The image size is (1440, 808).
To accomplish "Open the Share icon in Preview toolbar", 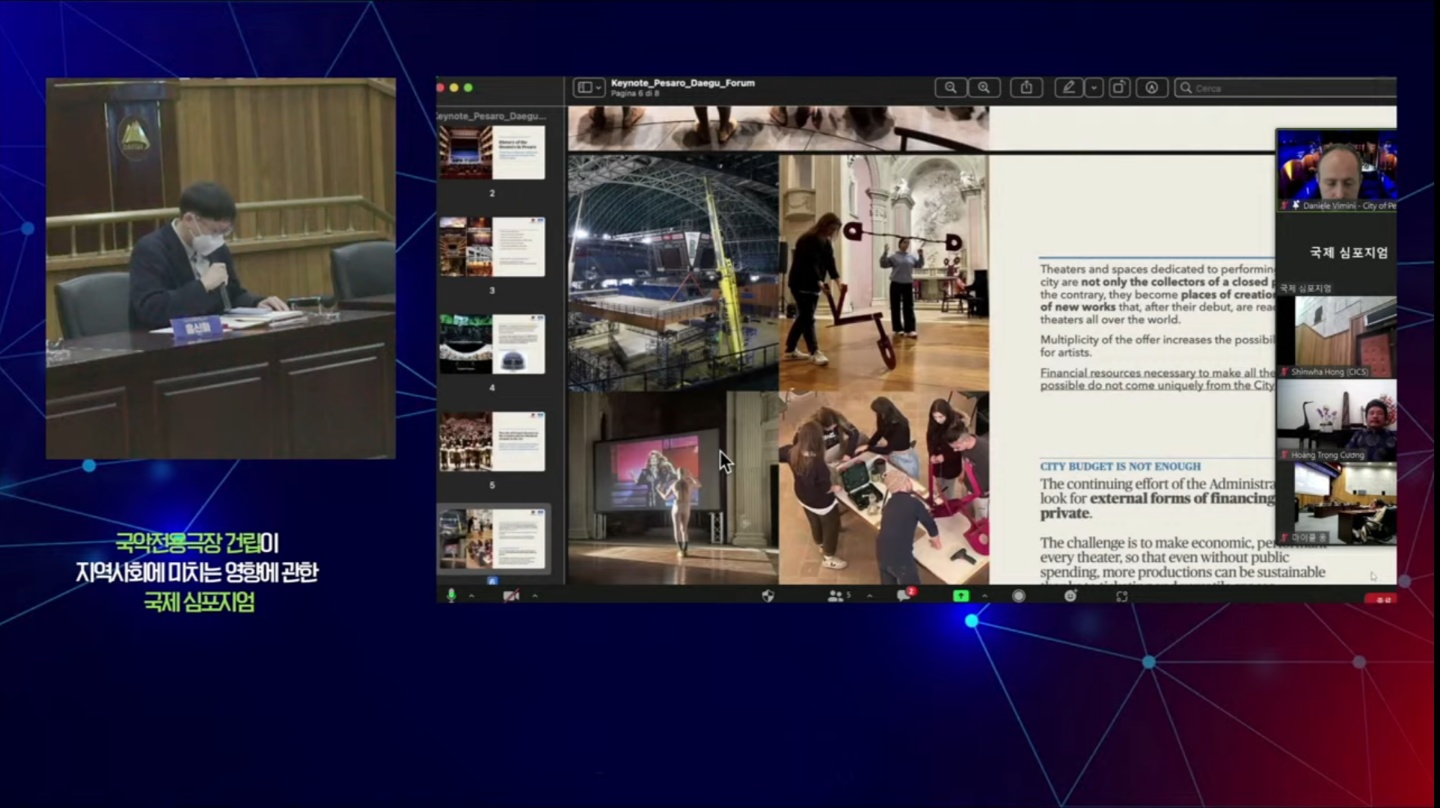I will click(1026, 88).
